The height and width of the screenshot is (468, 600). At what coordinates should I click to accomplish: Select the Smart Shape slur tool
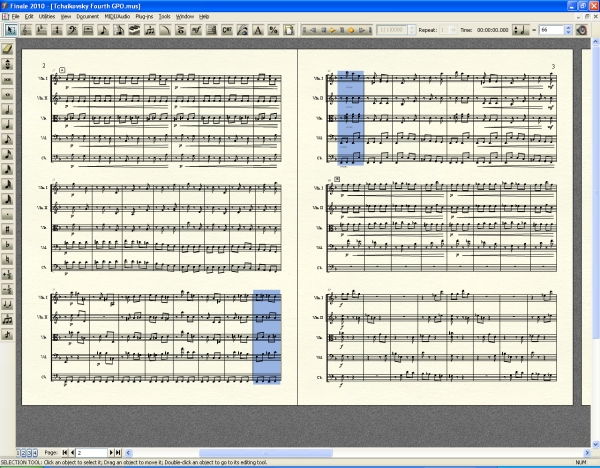pyautogui.click(x=165, y=30)
